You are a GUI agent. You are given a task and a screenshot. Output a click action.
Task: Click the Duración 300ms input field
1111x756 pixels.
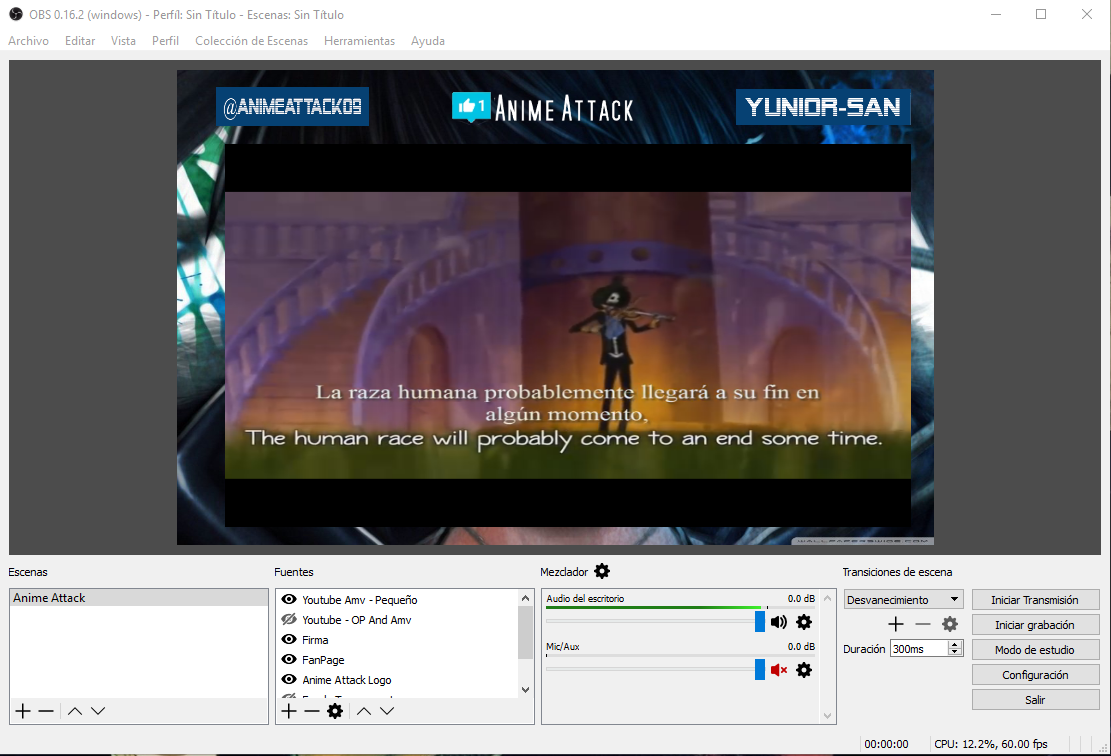(x=919, y=648)
